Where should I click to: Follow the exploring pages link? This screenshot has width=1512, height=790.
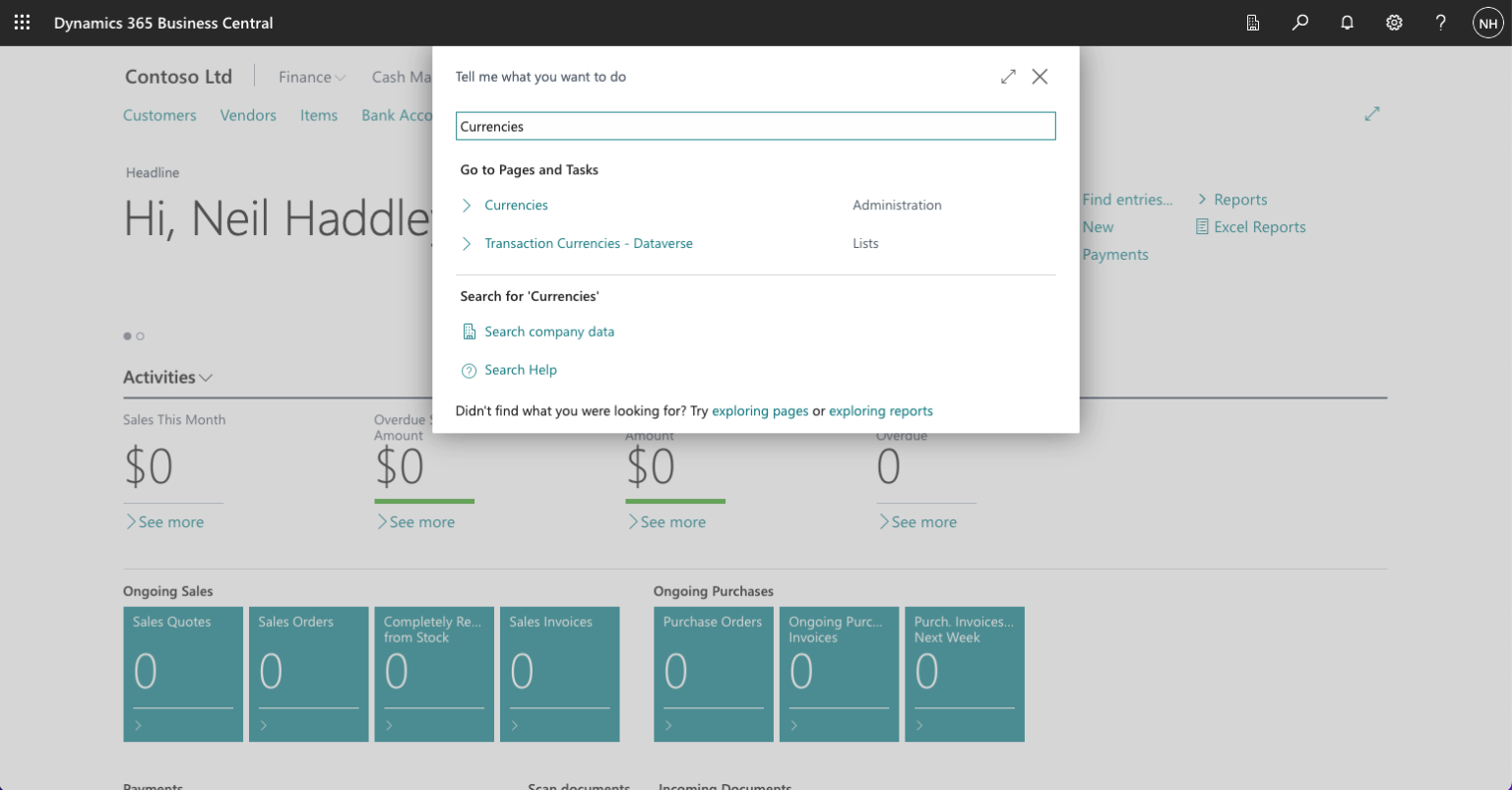pyautogui.click(x=760, y=411)
